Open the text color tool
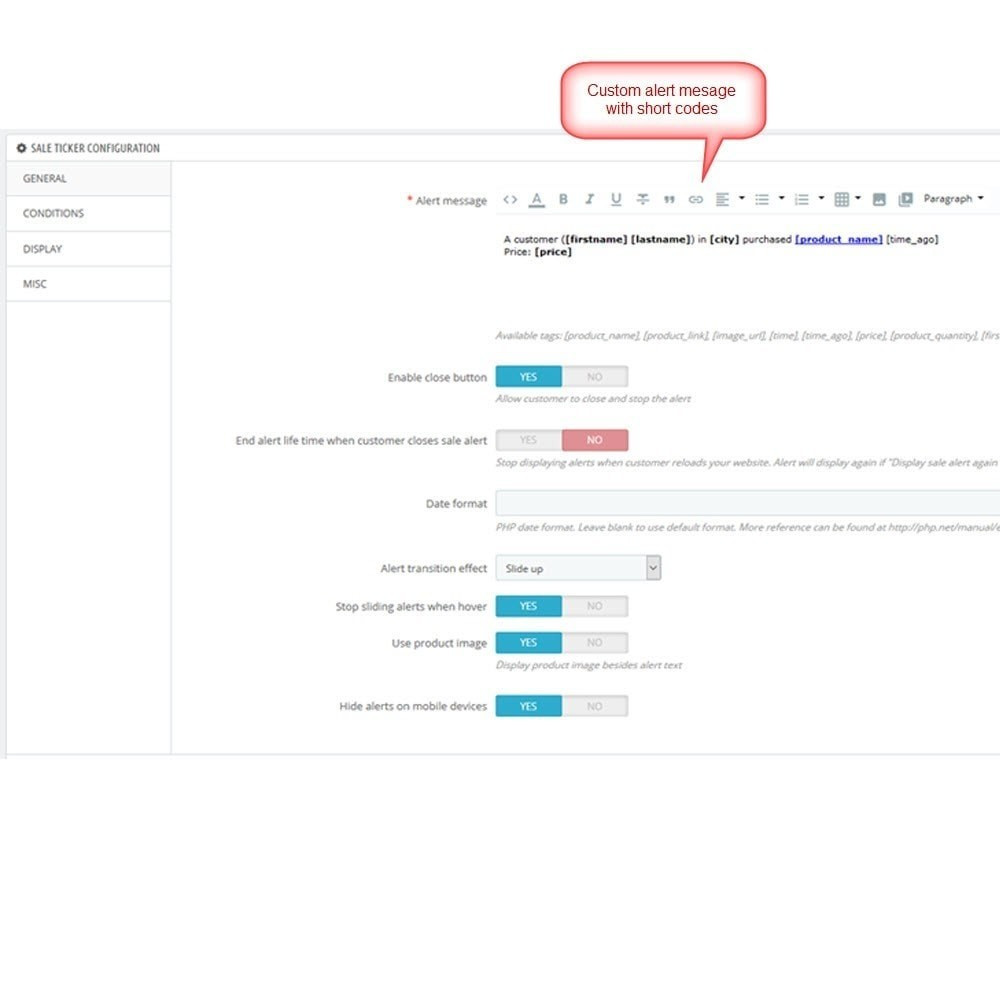This screenshot has width=1000, height=1000. (x=536, y=200)
